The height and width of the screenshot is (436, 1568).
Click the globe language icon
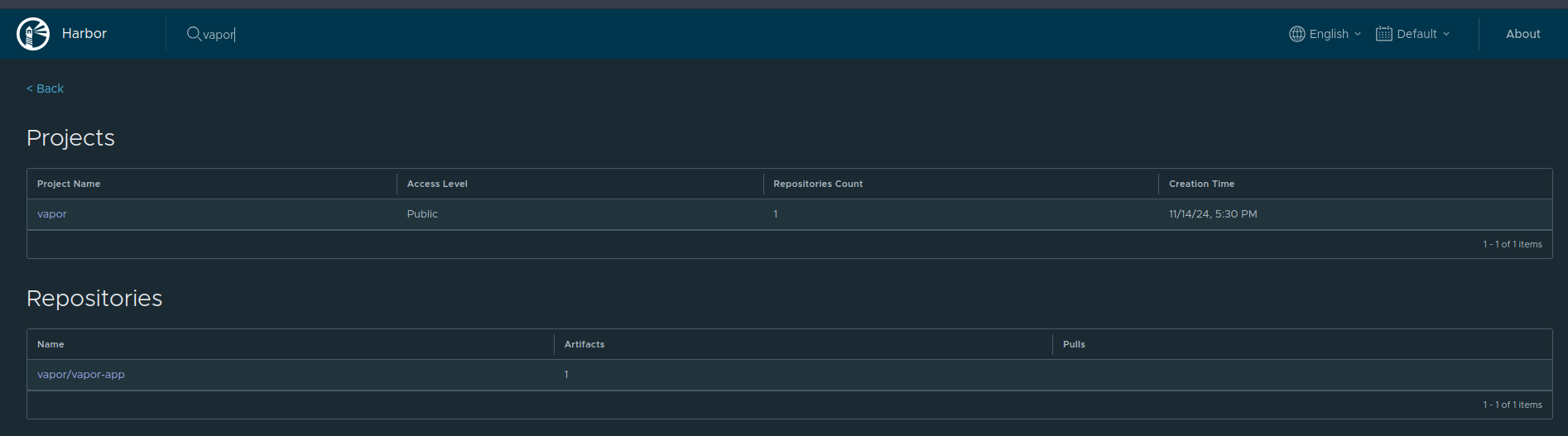tap(1296, 34)
